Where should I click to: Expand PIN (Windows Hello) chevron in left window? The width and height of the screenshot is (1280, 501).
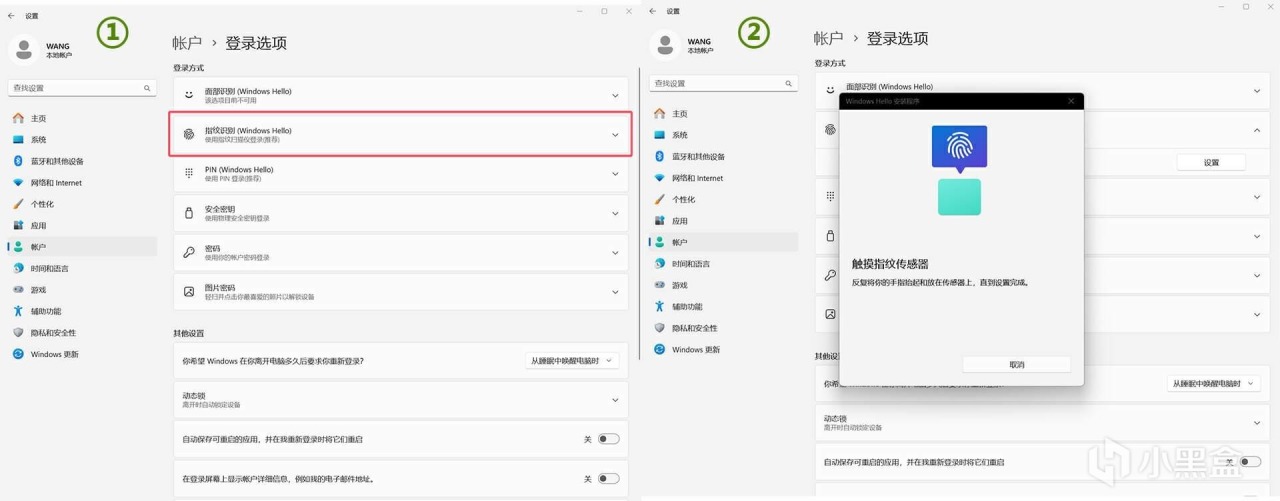click(x=615, y=173)
